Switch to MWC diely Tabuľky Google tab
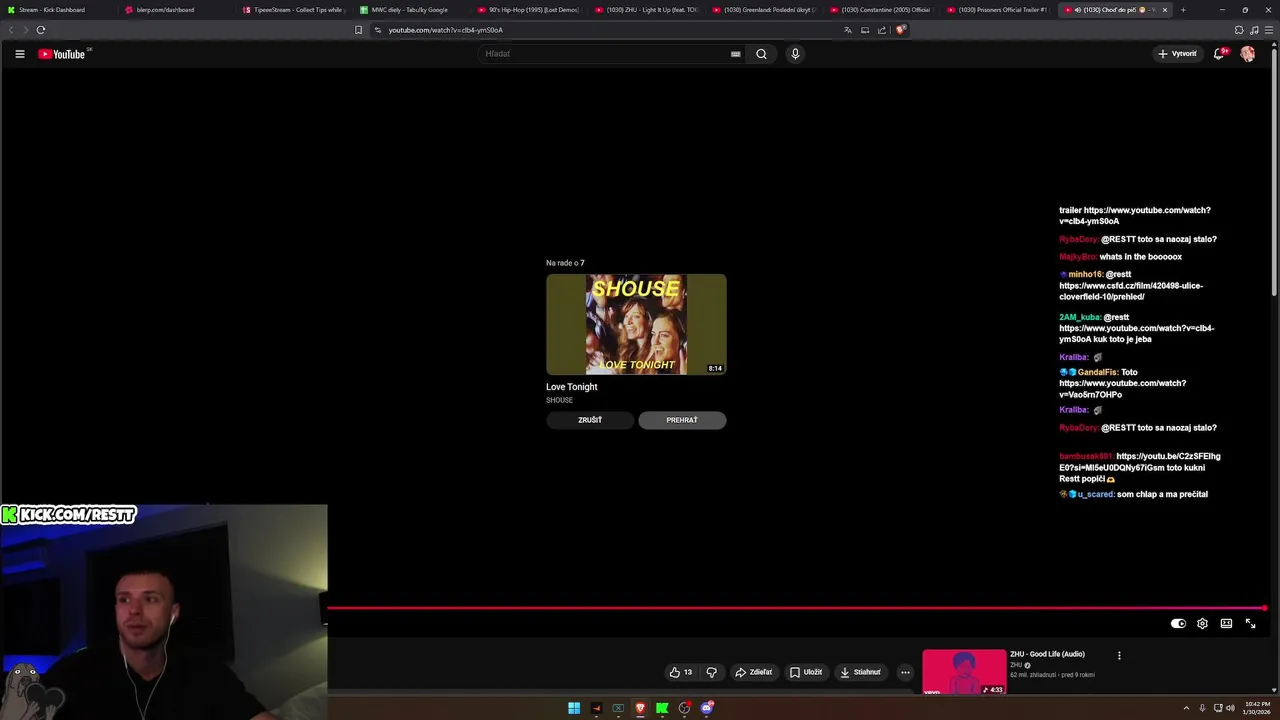1280x720 pixels. (410, 10)
